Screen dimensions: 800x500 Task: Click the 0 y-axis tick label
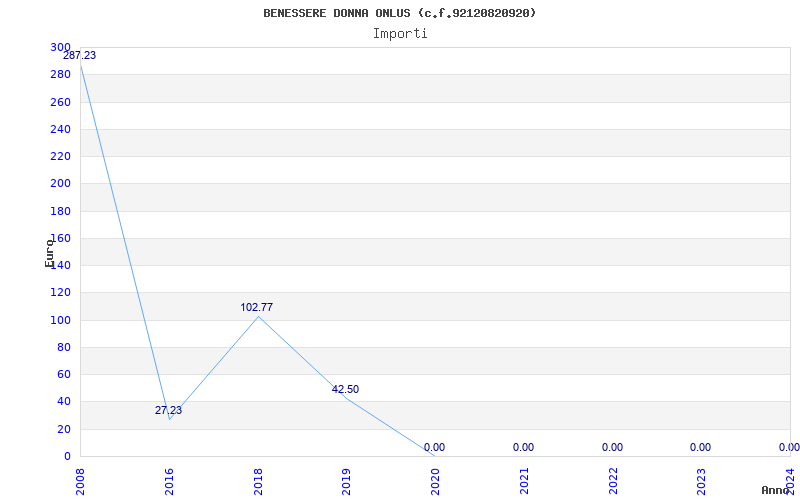[x=67, y=457]
